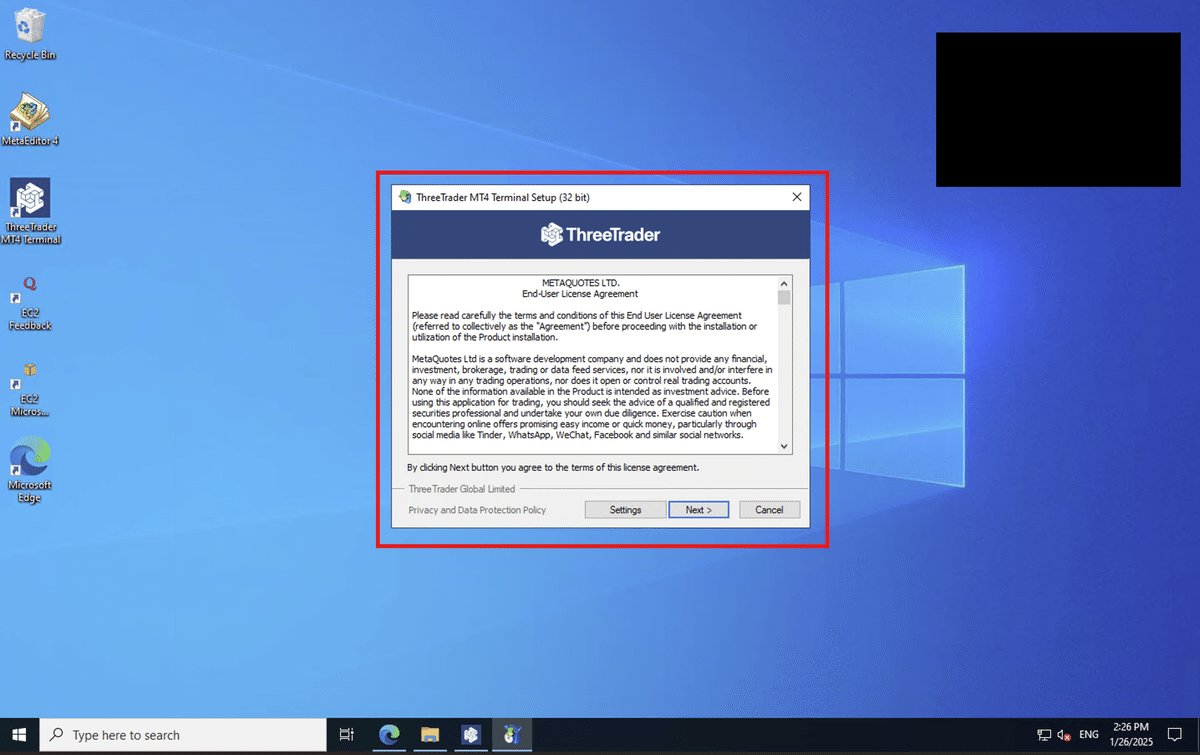Select the EC2 Feedback desktop shortcut
Image resolution: width=1200 pixels, height=755 pixels.
[30, 303]
